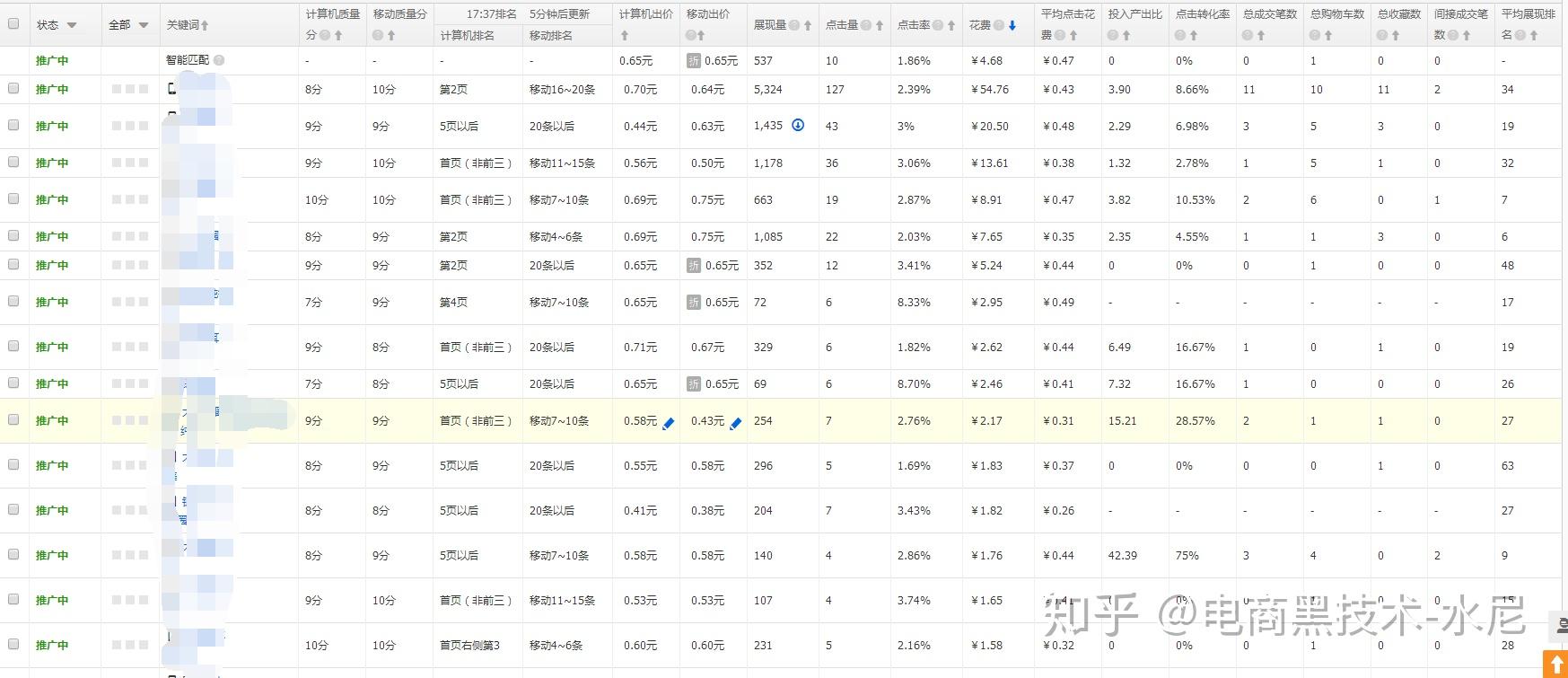
Task: Open help icon for 间接成交笔数
Action: tap(1454, 35)
